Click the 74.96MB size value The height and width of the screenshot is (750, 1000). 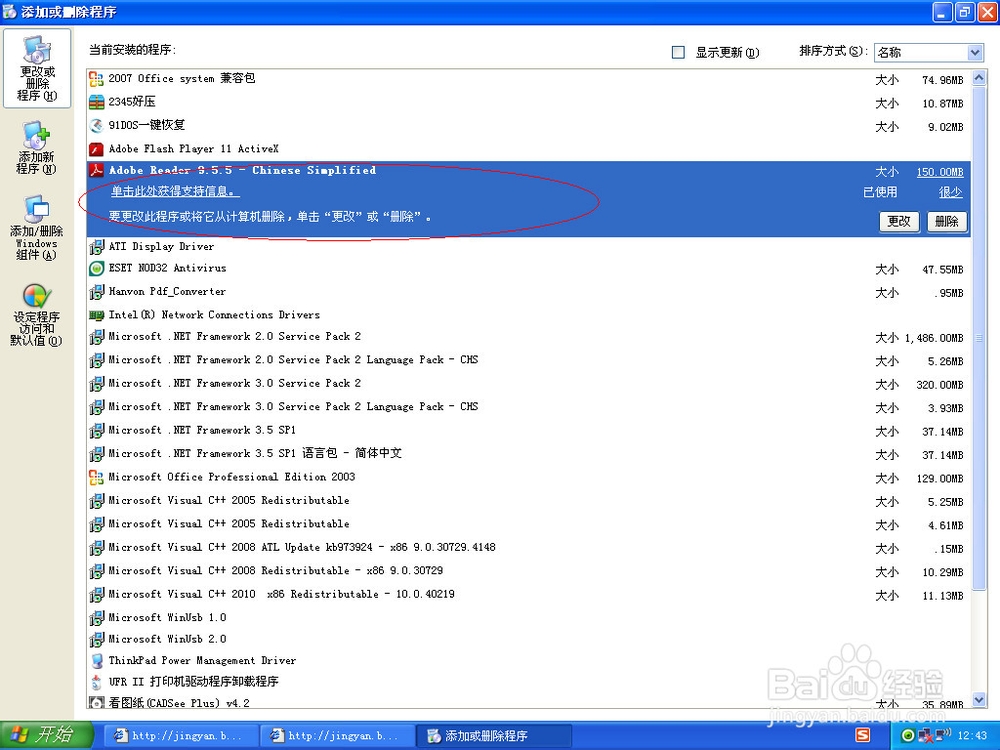click(943, 80)
